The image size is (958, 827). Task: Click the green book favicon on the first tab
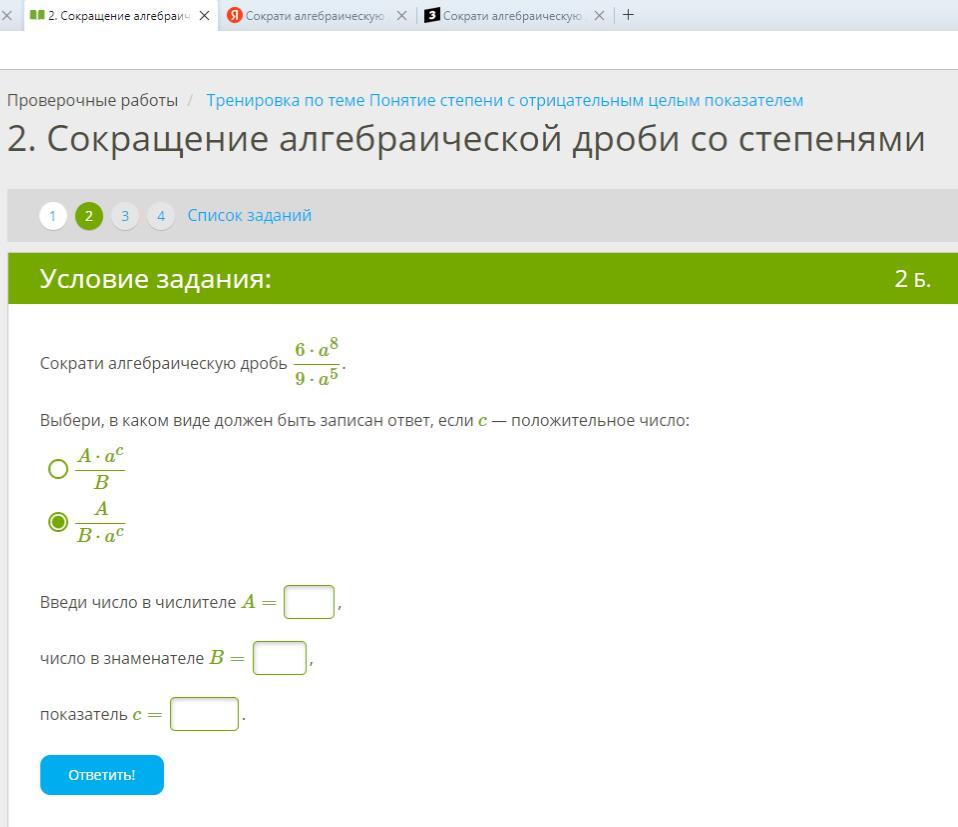37,15
